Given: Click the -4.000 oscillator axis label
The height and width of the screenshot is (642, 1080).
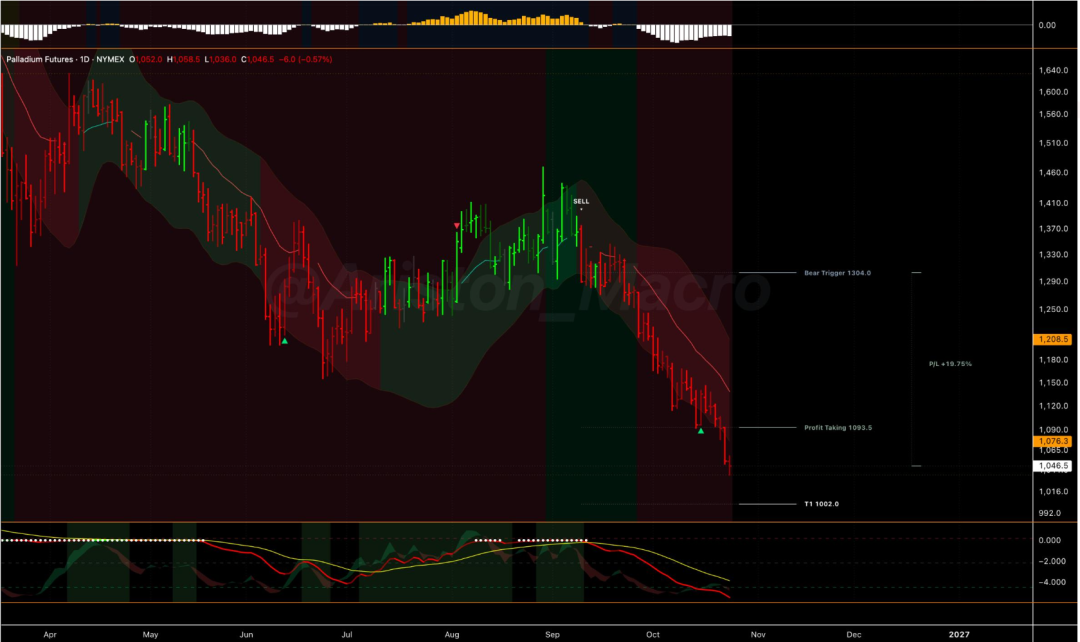Looking at the screenshot, I should [1050, 582].
